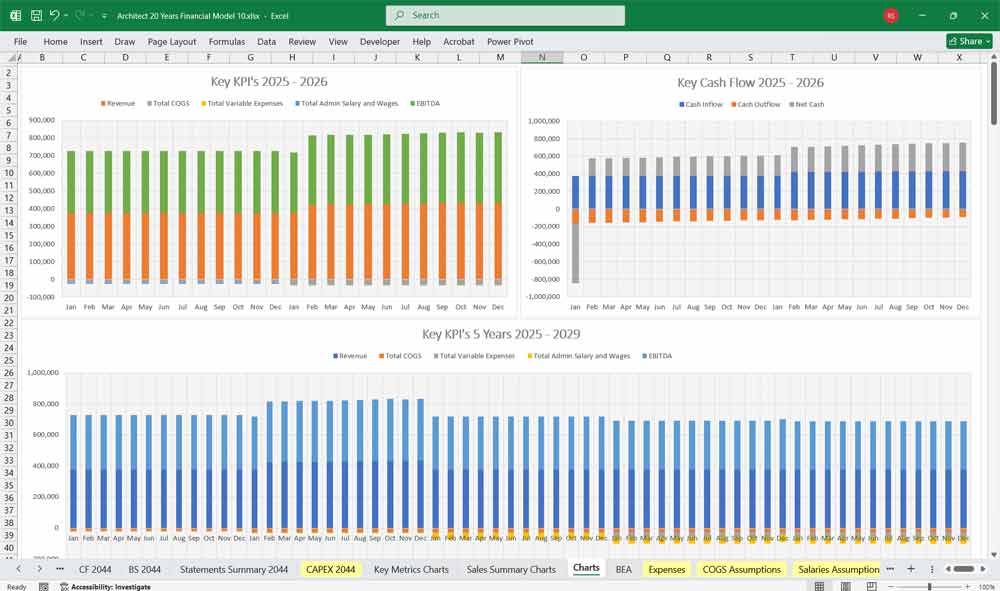
Task: Select Page Layout view from the status bar
Action: pyautogui.click(x=846, y=586)
